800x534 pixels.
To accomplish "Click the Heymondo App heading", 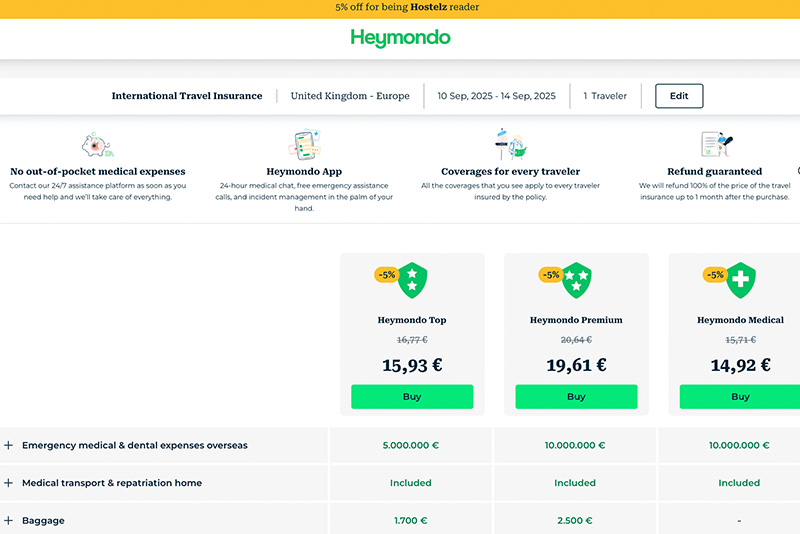I will point(304,171).
